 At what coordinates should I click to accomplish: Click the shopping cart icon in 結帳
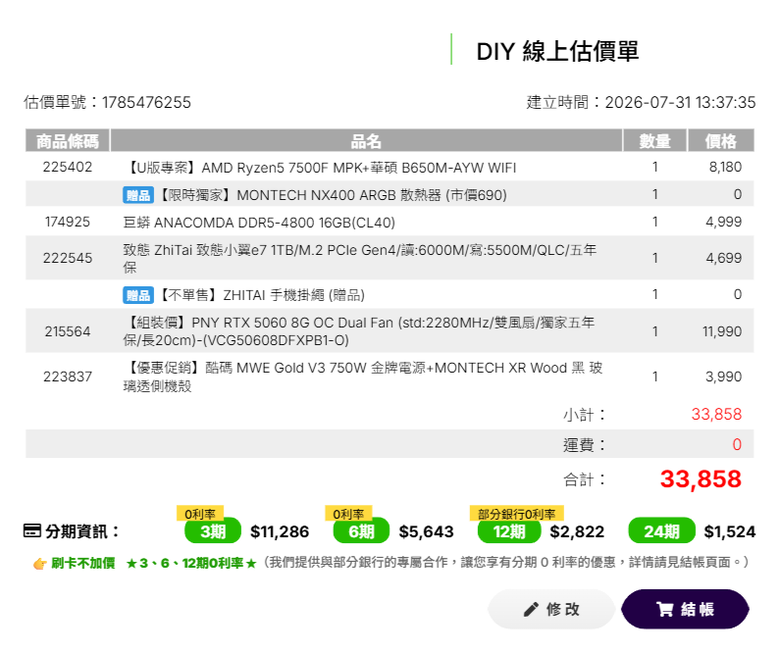click(x=665, y=609)
